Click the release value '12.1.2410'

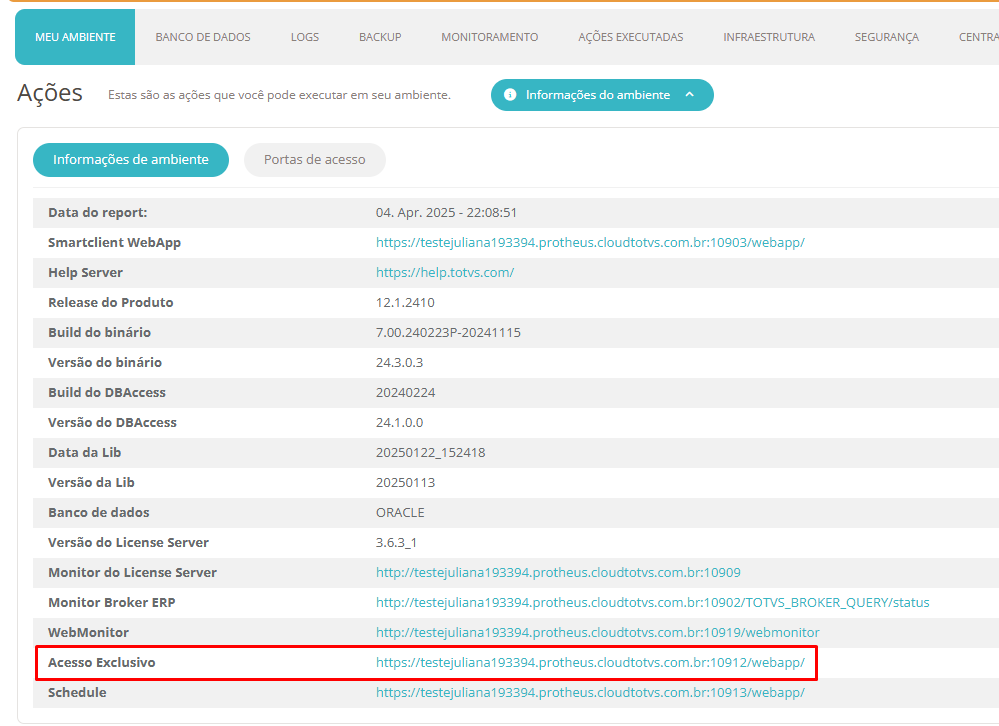point(405,302)
